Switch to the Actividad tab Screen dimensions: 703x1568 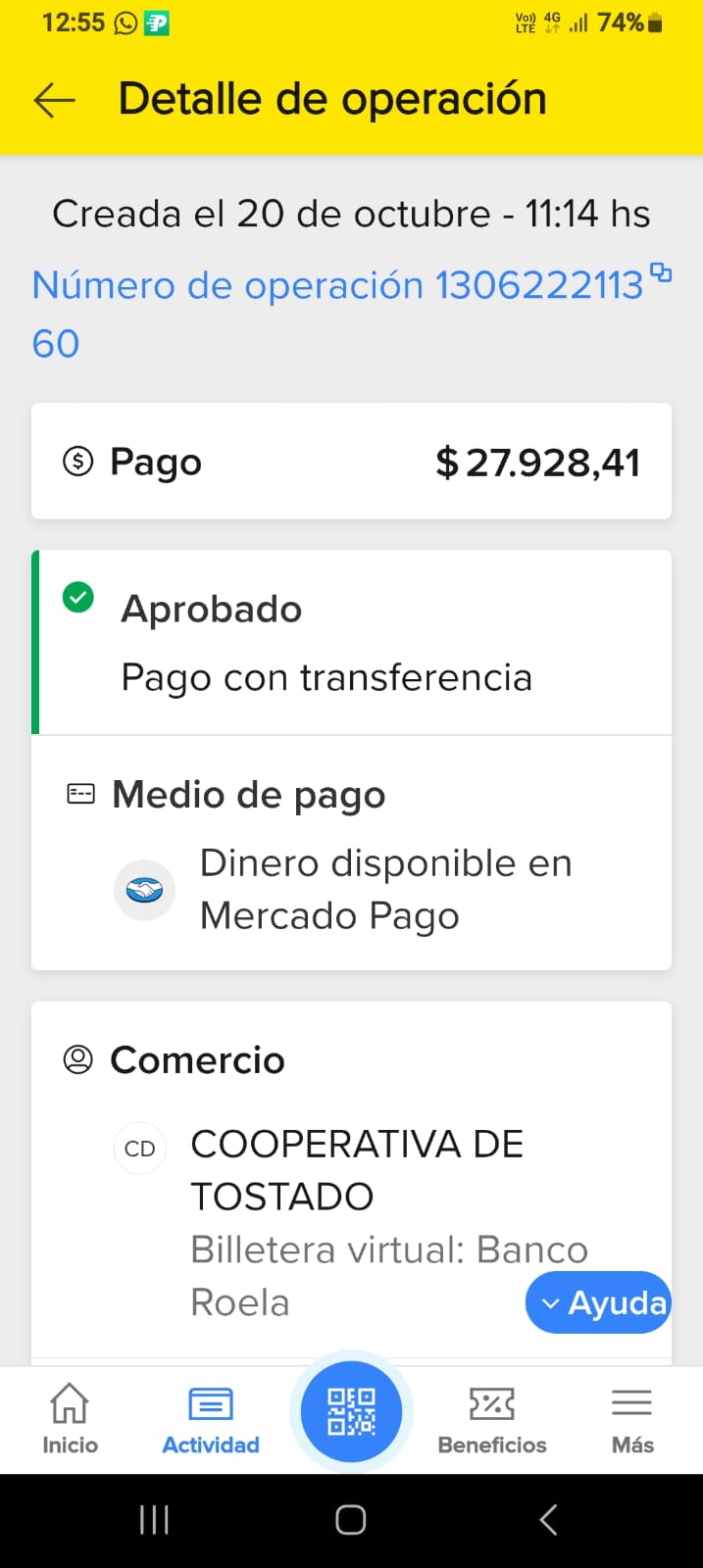click(x=211, y=1417)
